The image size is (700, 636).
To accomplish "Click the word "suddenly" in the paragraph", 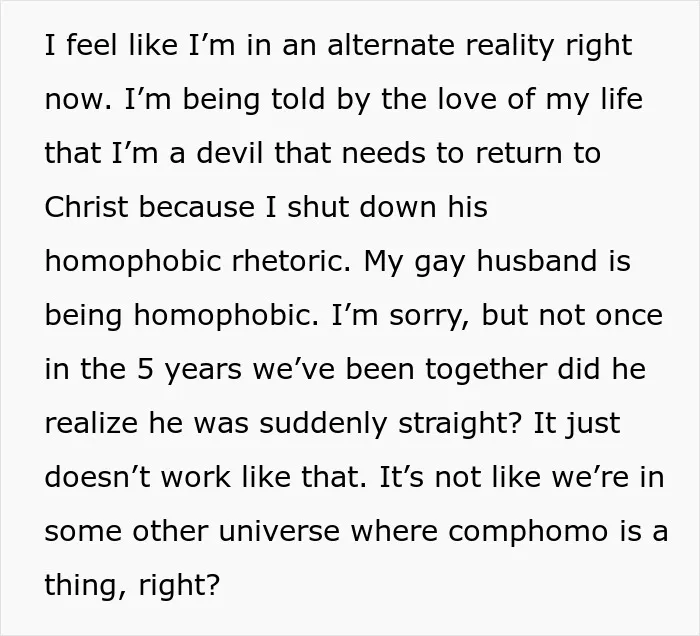I will pos(323,424).
